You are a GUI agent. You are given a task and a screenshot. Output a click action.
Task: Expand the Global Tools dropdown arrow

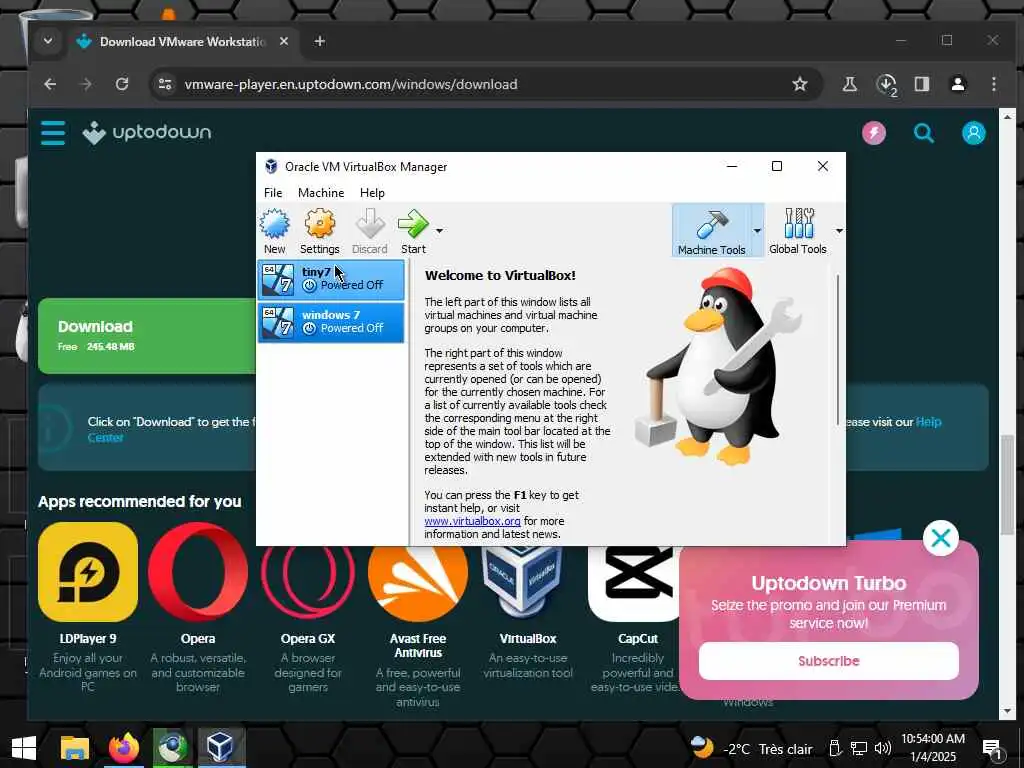point(839,231)
